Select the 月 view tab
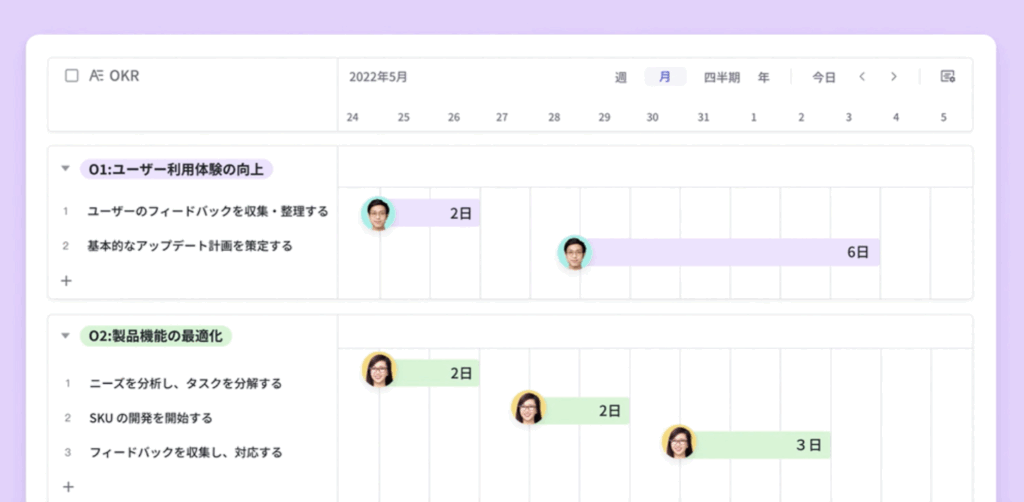This screenshot has height=502, width=1024. [665, 77]
